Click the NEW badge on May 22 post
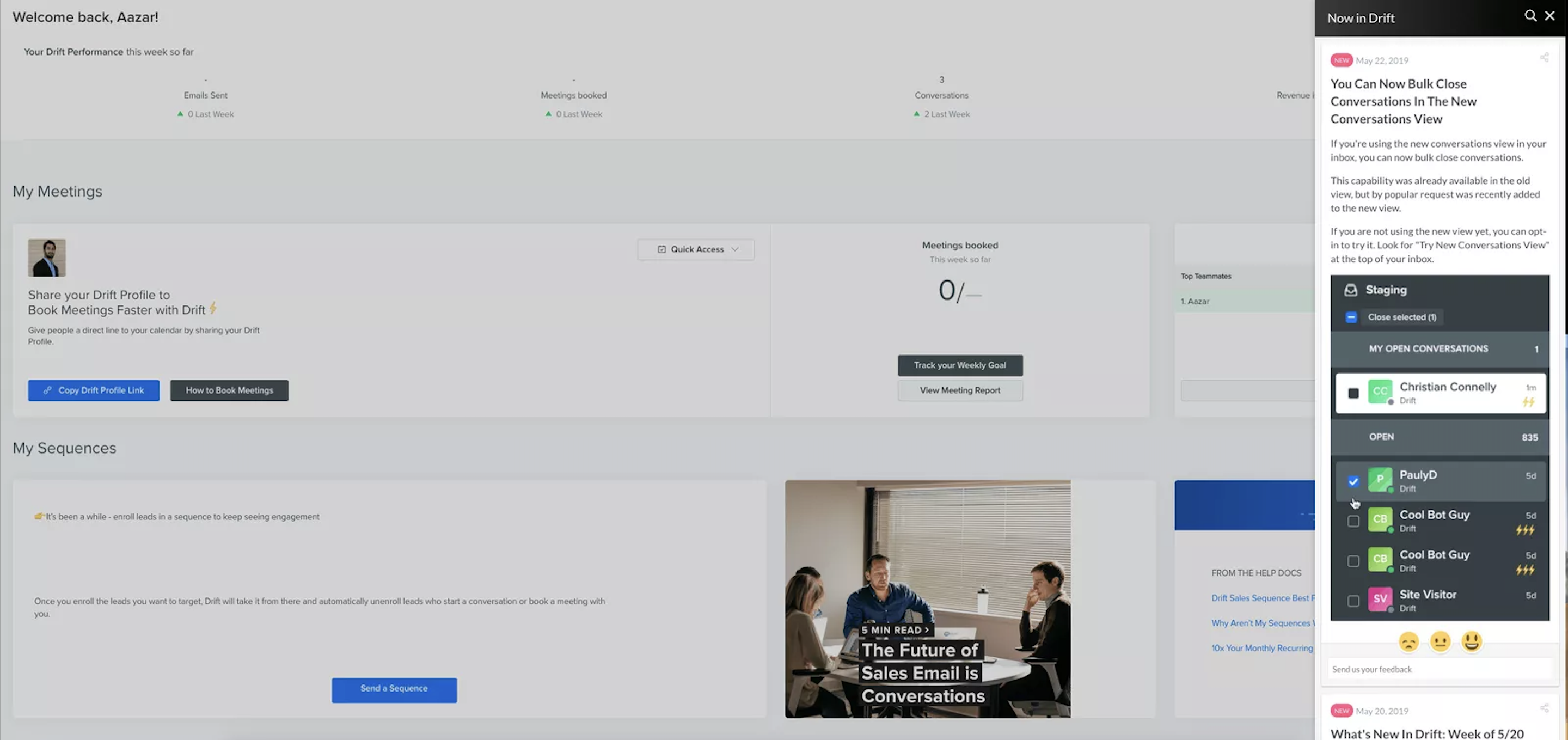Viewport: 1568px width, 740px height. [x=1341, y=60]
